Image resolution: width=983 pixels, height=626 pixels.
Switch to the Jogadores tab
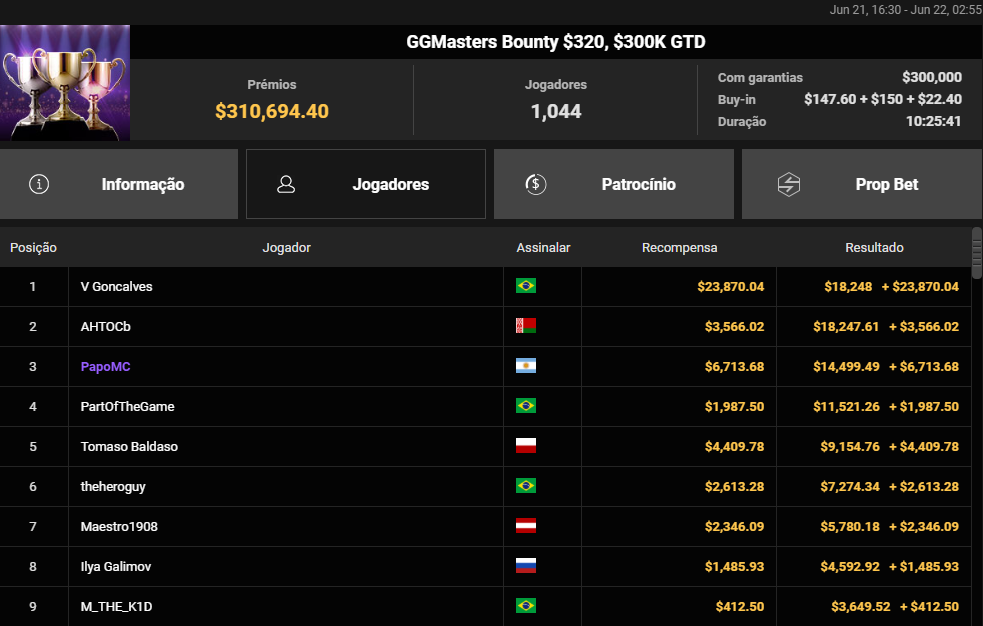pos(365,184)
